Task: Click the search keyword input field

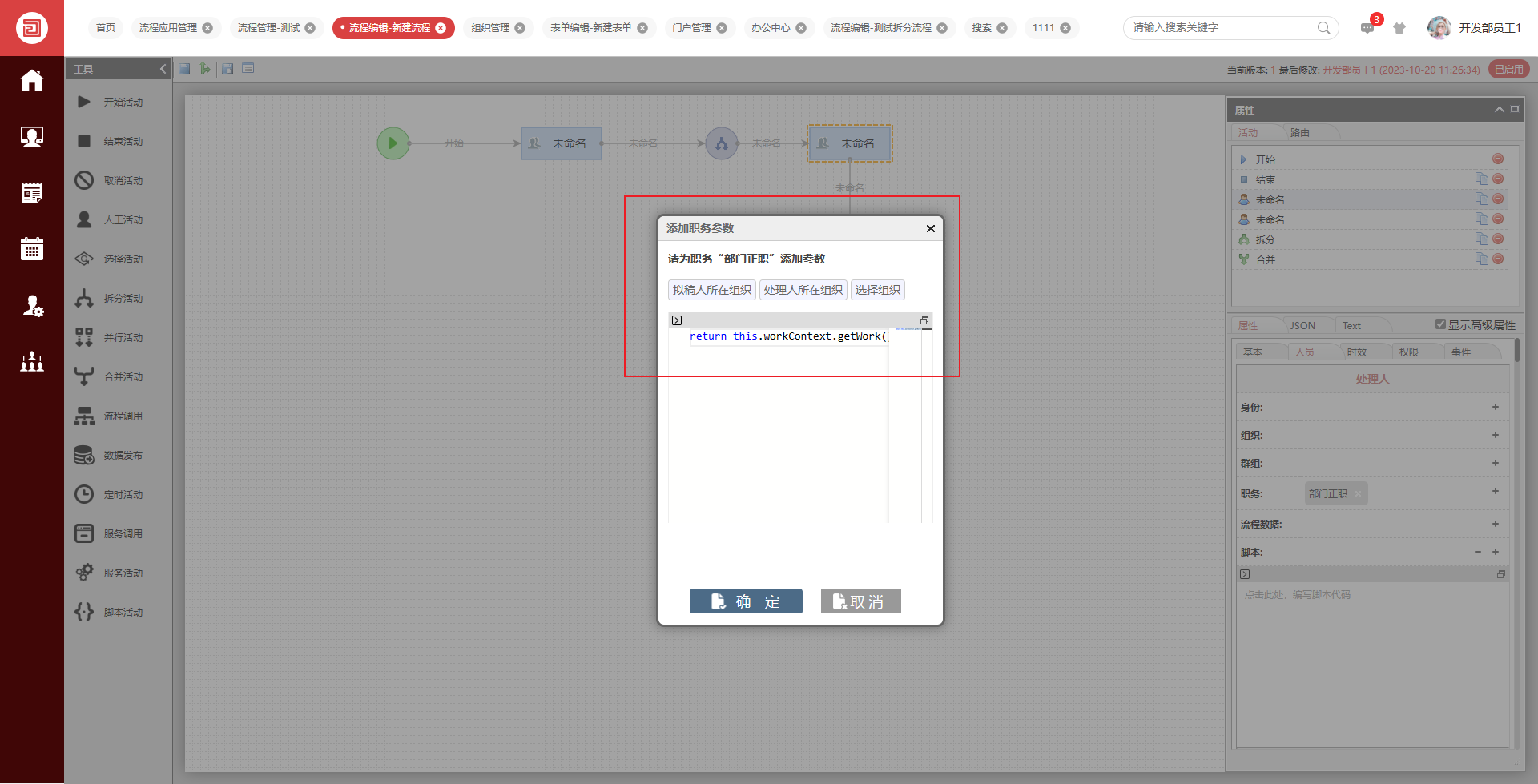Action: coord(1222,28)
